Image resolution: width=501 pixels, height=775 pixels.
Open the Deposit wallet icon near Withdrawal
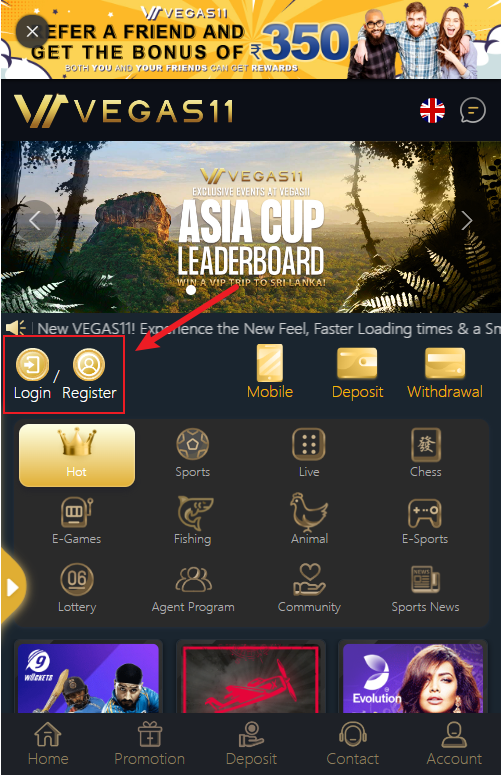point(357,363)
